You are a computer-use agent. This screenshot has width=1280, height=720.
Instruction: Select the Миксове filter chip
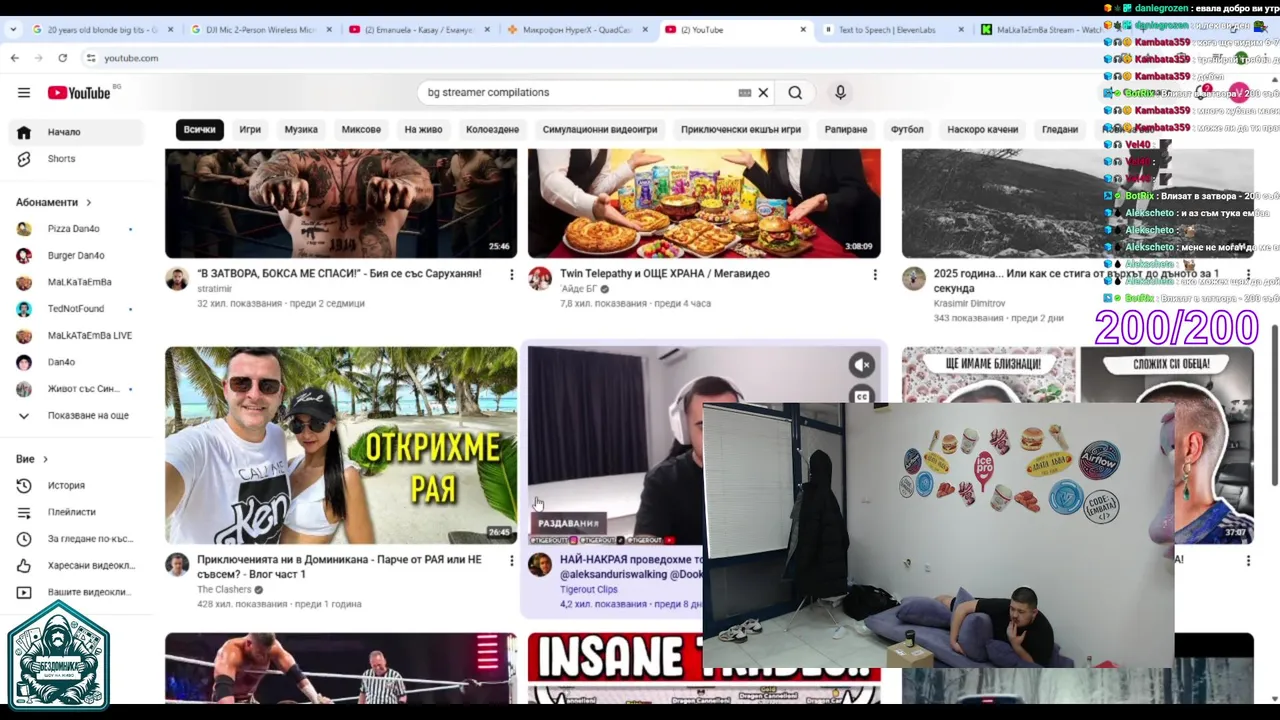click(361, 129)
